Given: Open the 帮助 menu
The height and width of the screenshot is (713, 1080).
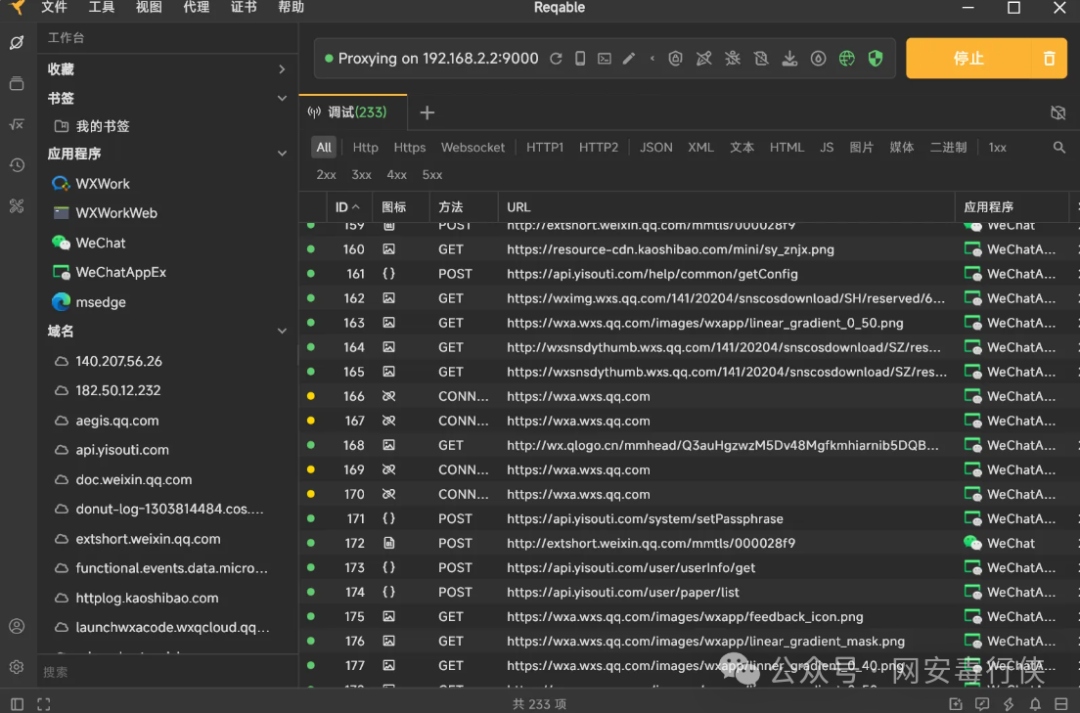Looking at the screenshot, I should (291, 8).
